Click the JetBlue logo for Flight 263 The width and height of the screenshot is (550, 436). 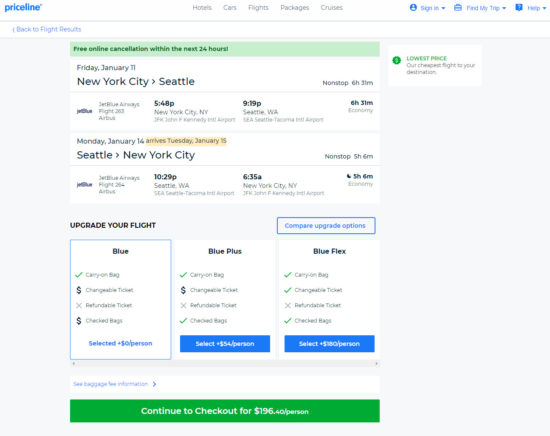(x=84, y=111)
